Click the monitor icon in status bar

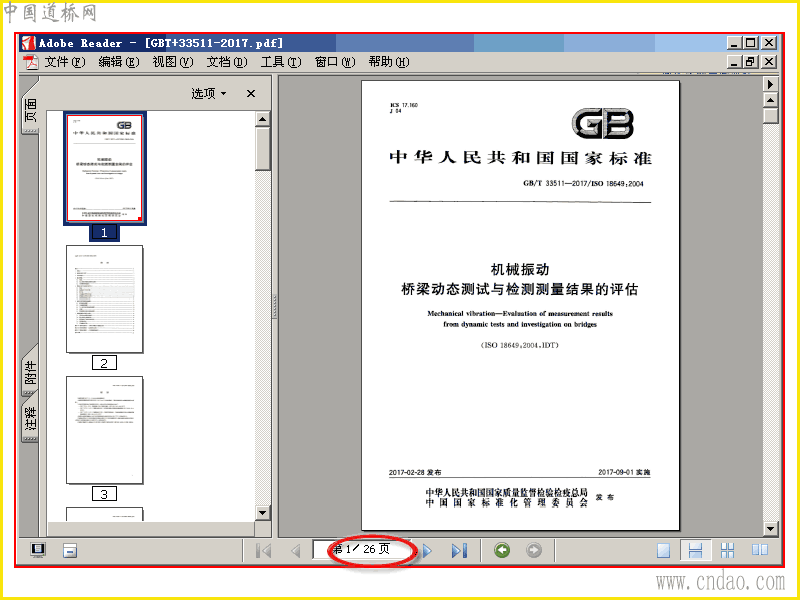click(38, 550)
